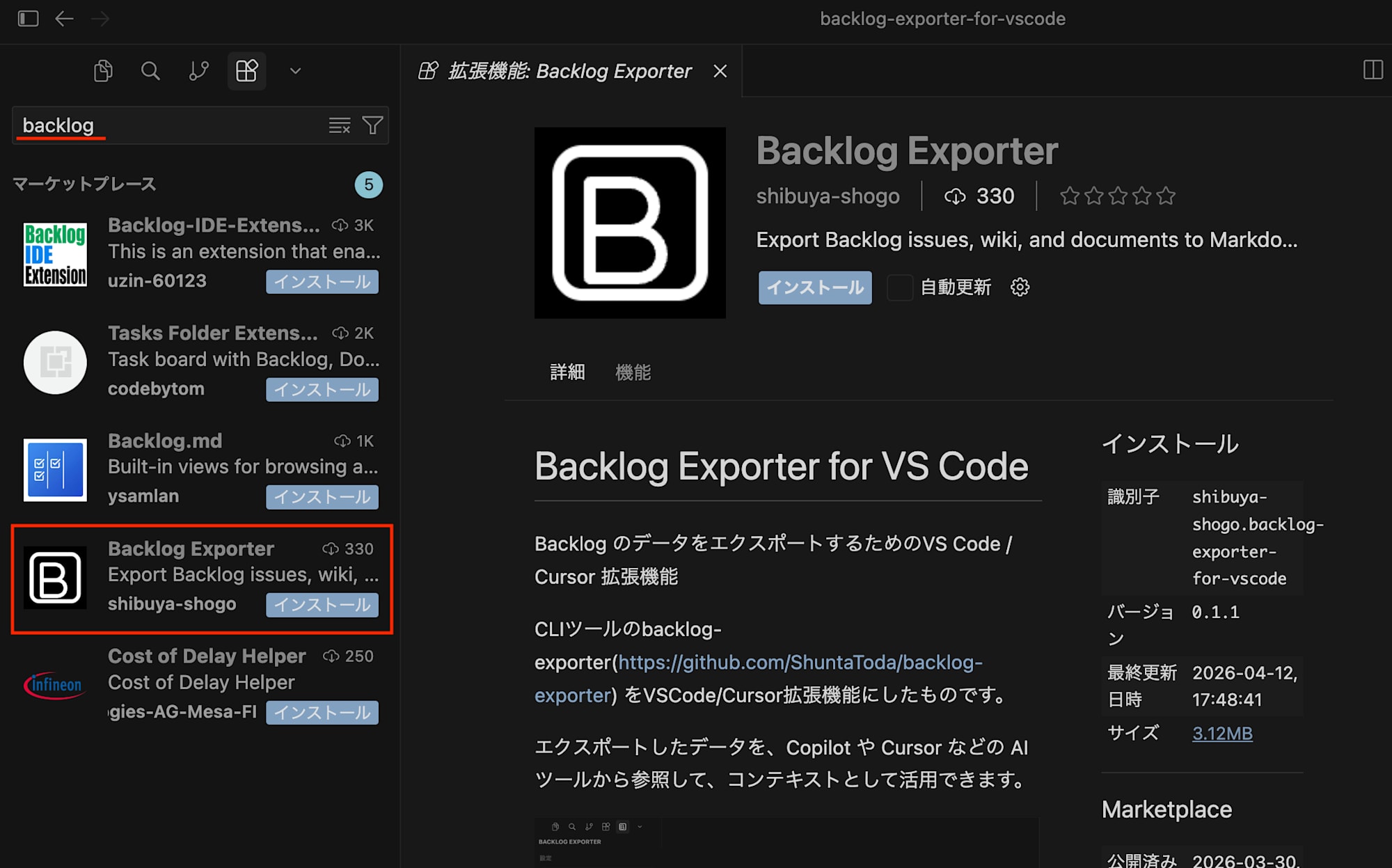
Task: Click the Explorer icon in the activity bar
Action: click(x=103, y=70)
